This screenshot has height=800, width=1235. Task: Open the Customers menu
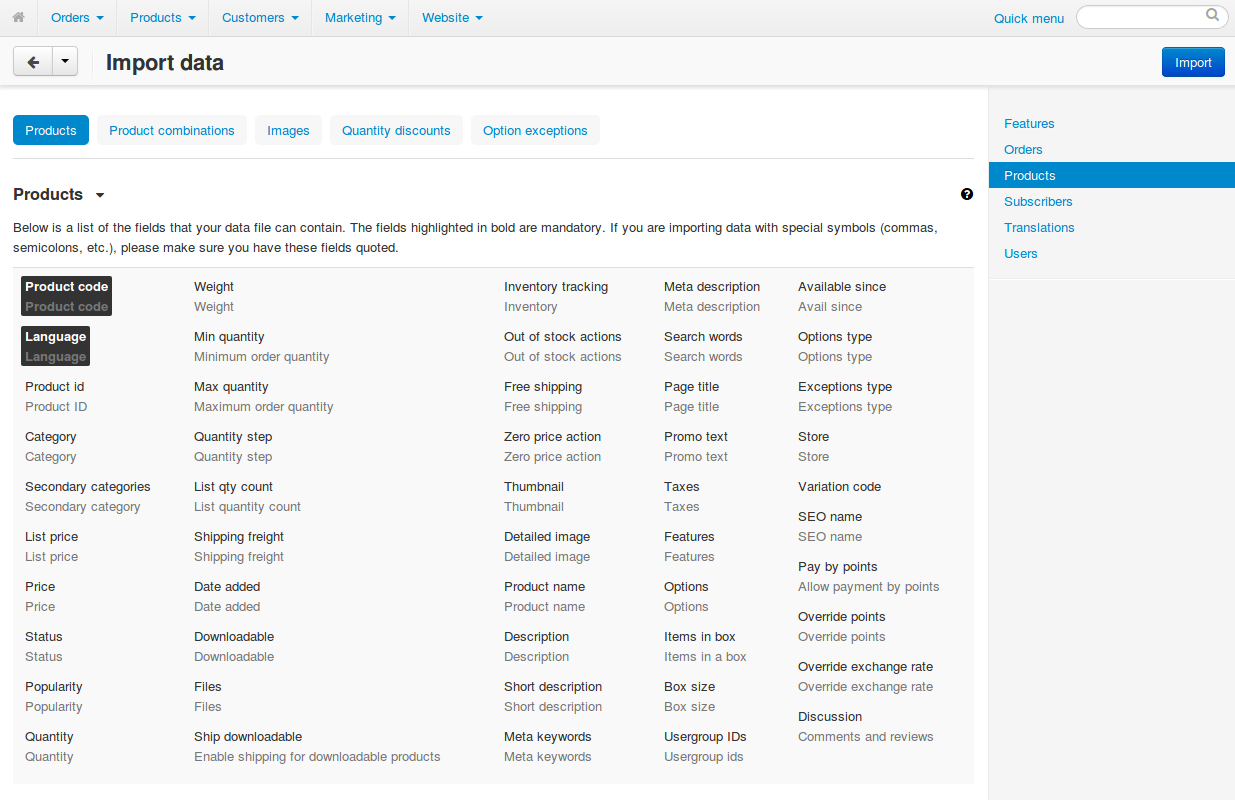(x=260, y=18)
